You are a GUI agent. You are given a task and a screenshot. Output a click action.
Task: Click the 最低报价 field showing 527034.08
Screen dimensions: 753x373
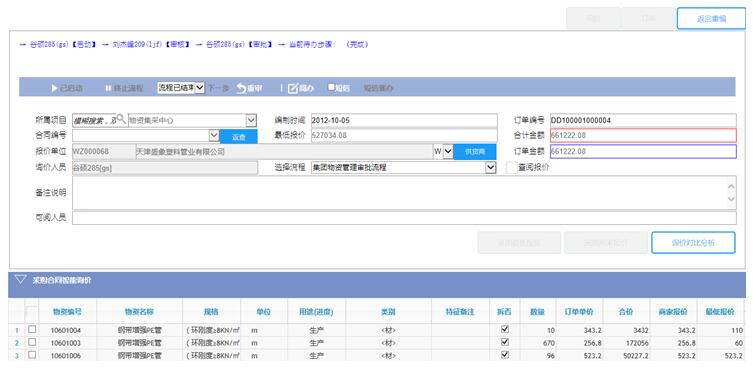[x=404, y=135]
